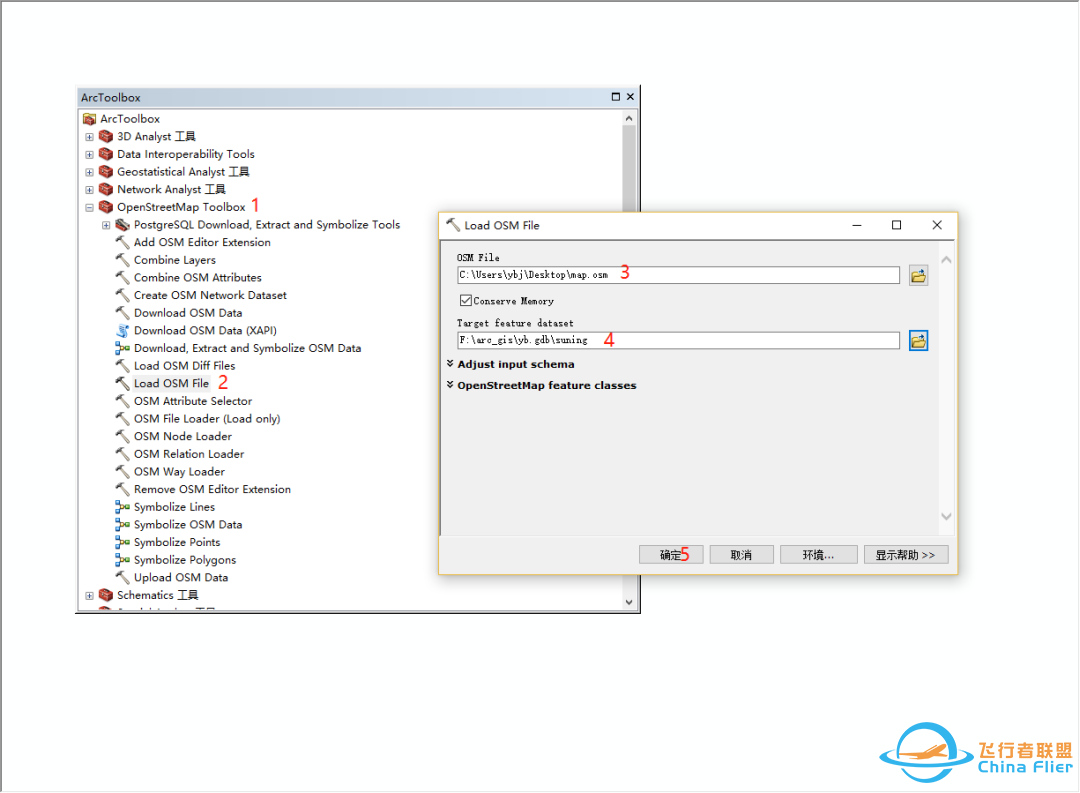Click the Load OSM Diff Files hammer icon

tap(123, 366)
